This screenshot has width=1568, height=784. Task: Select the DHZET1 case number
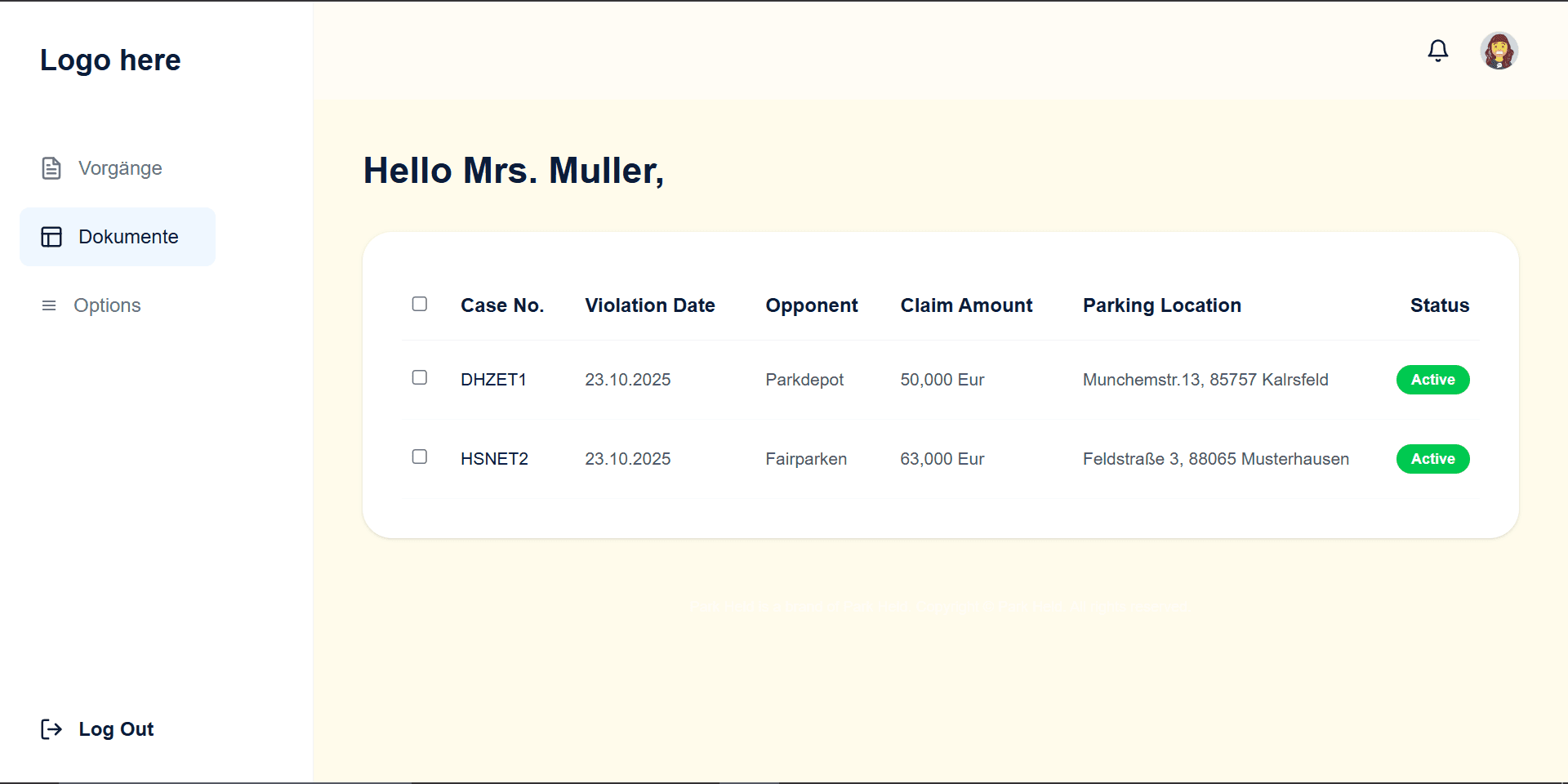tap(493, 380)
